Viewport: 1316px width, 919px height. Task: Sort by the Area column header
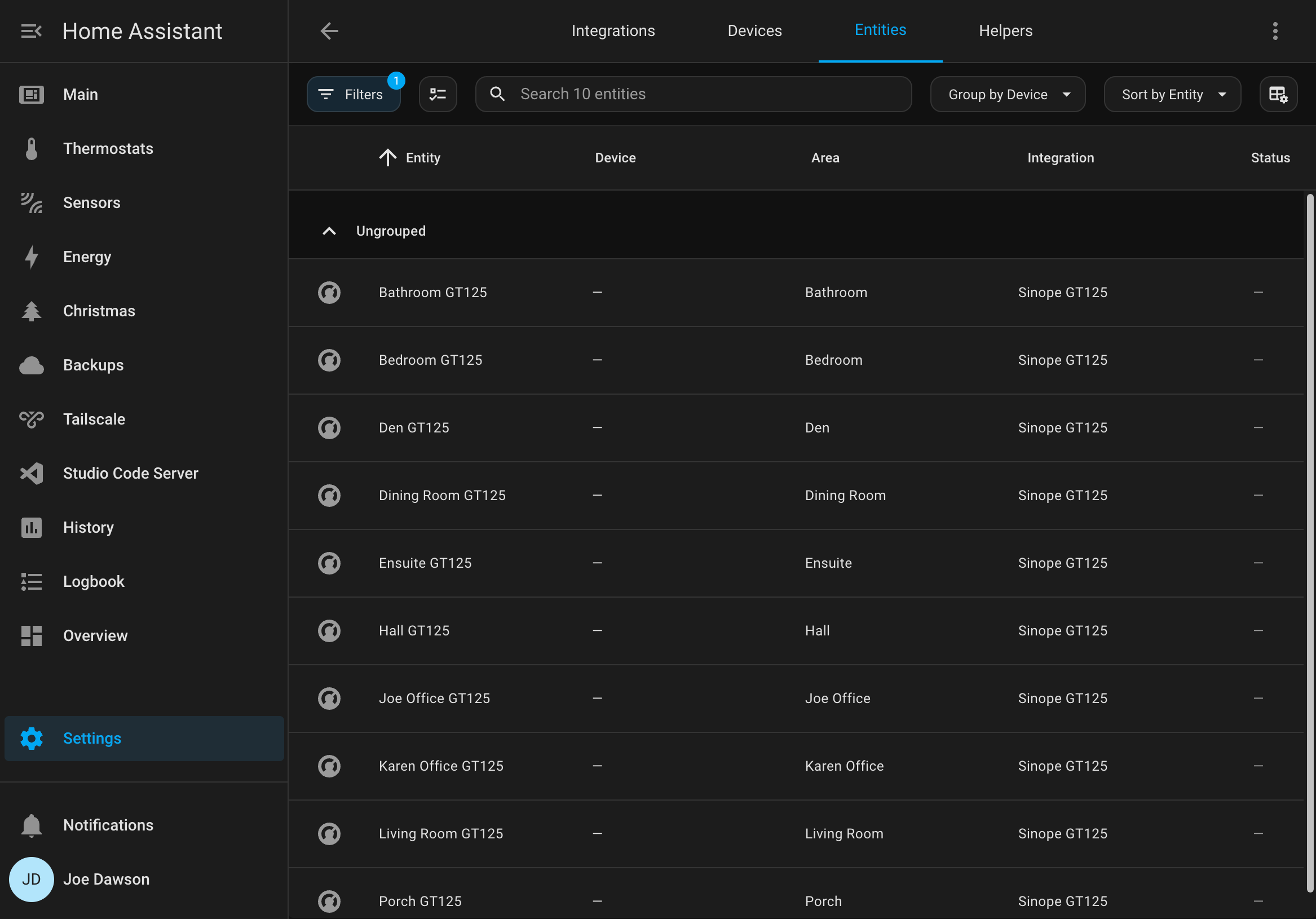(x=825, y=158)
